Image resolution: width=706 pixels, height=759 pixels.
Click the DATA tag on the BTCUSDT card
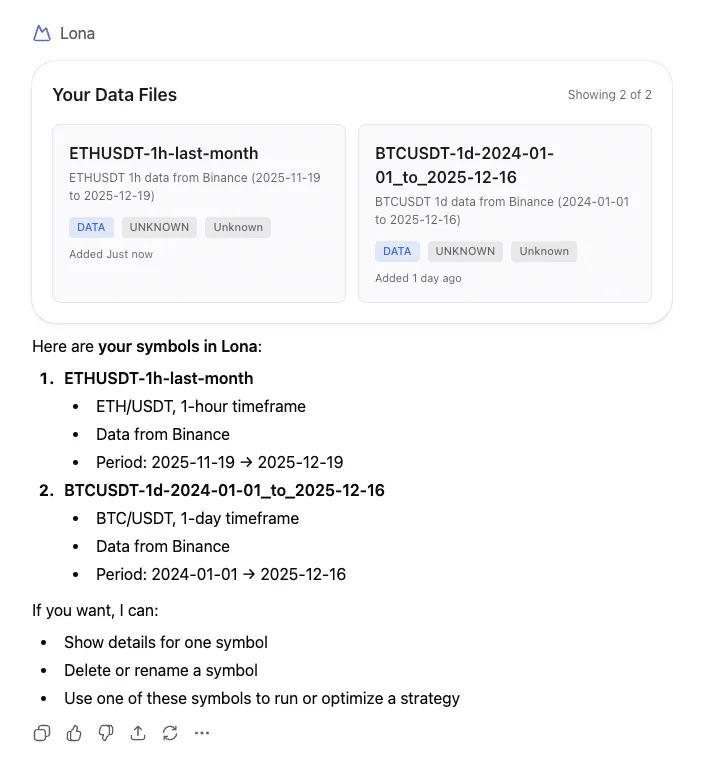(397, 251)
